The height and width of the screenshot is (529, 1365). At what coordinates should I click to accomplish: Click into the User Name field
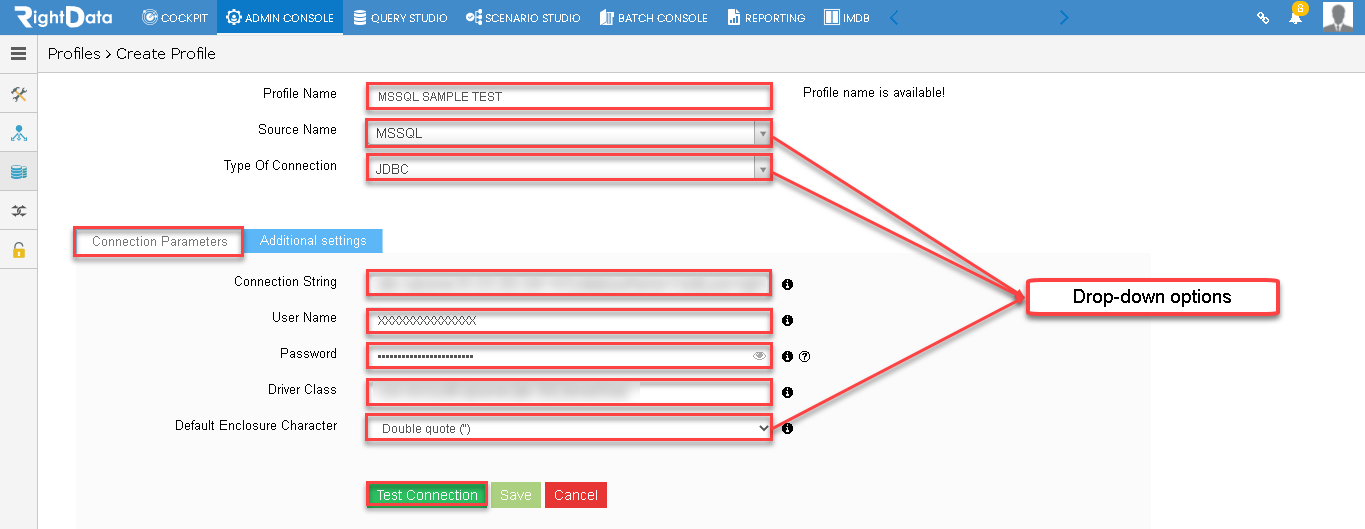(x=569, y=320)
